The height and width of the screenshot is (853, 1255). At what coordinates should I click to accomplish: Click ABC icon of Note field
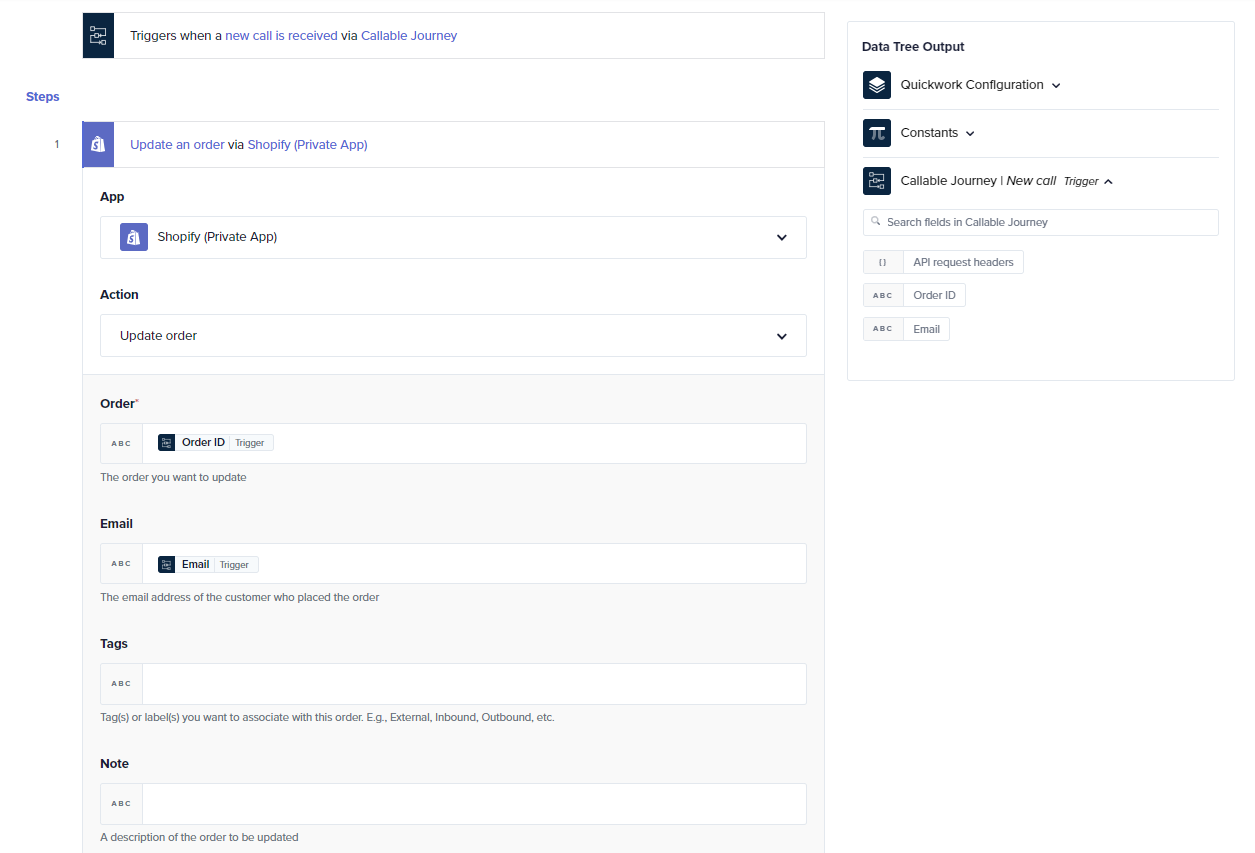pyautogui.click(x=121, y=803)
